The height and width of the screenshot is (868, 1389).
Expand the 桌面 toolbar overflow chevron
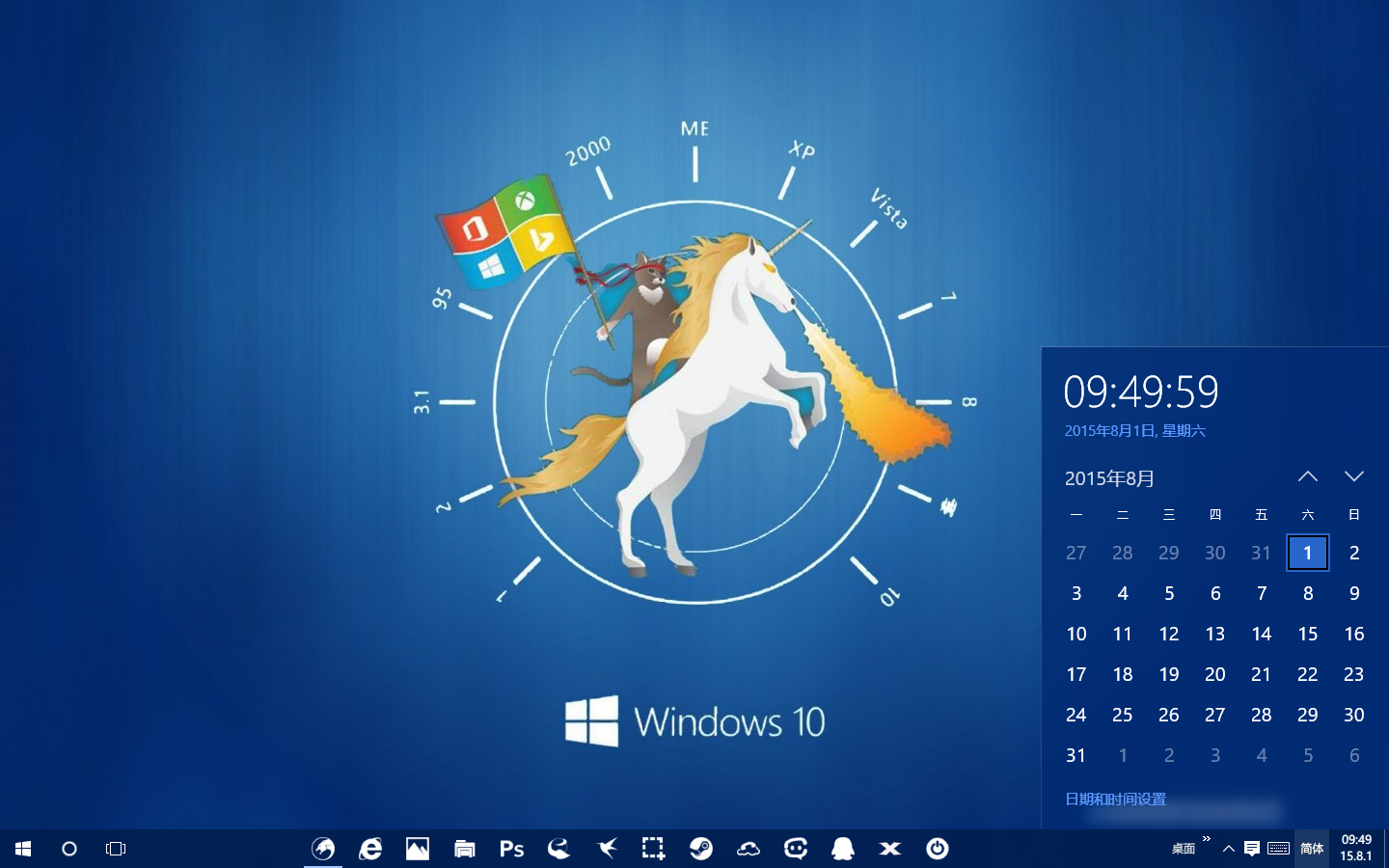[x=1207, y=840]
